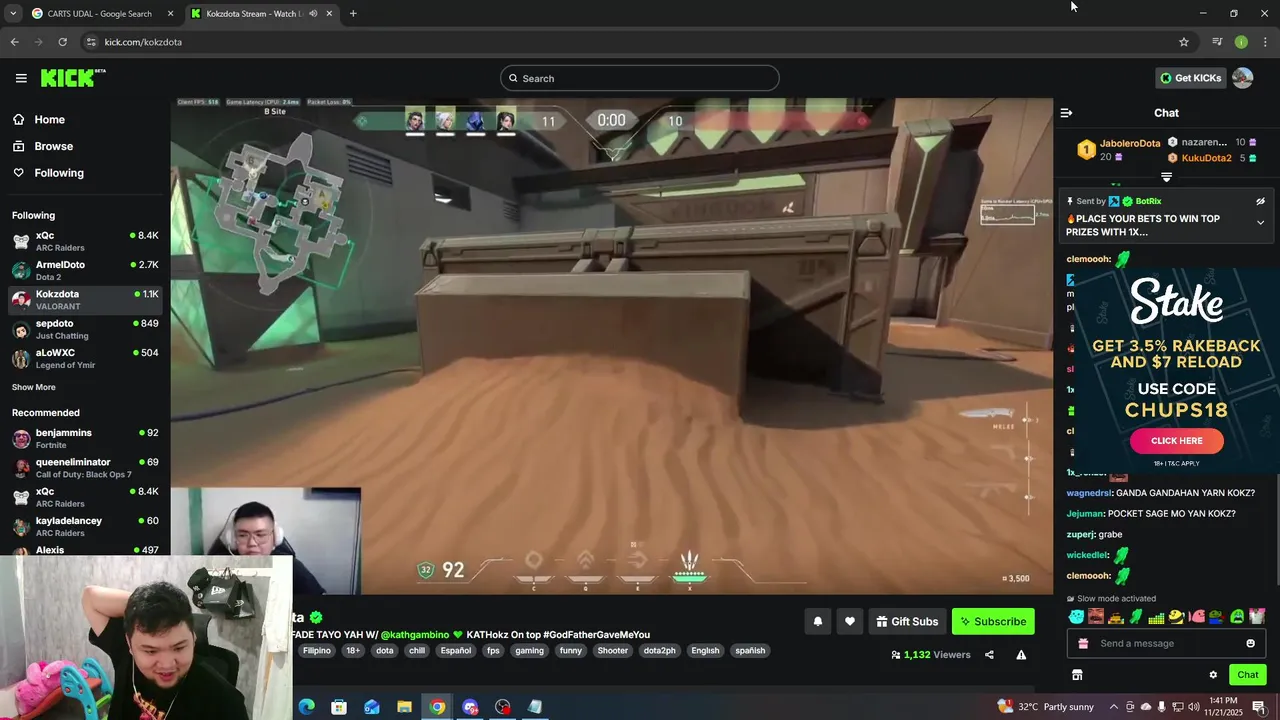Click the @kathgambino mention link

tap(414, 634)
